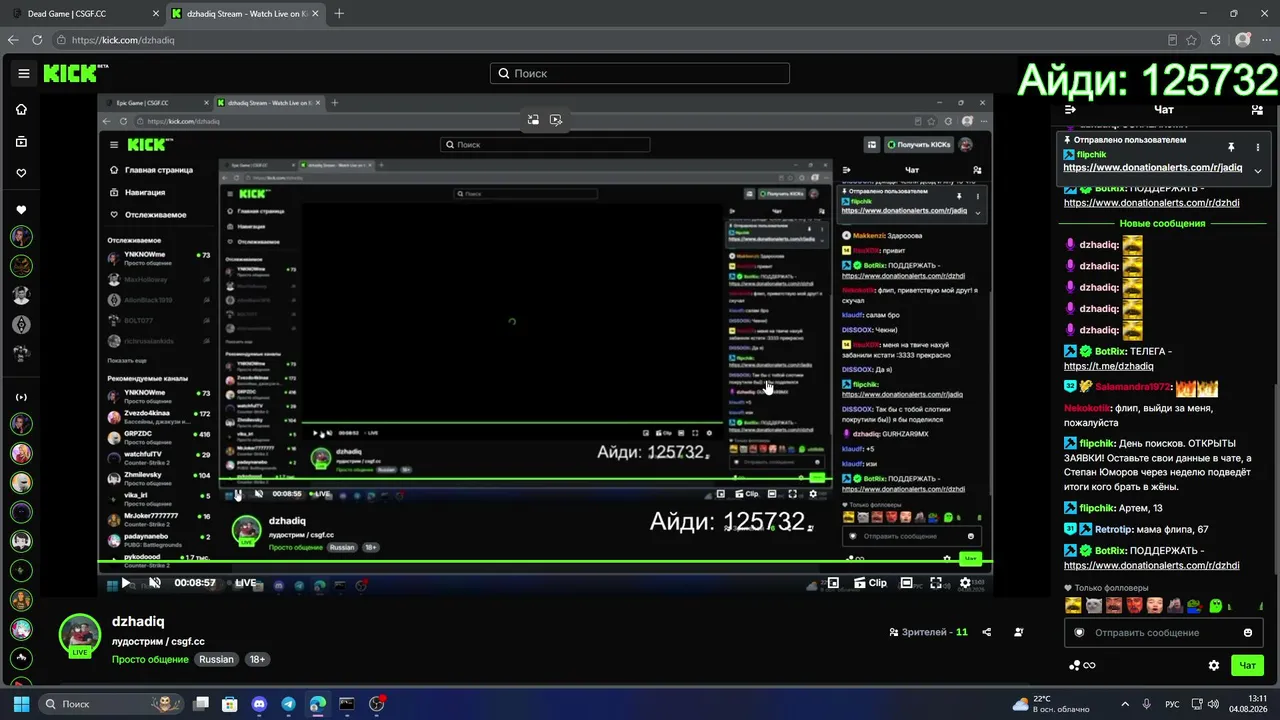Go to Kick home via sidebar house icon

click(22, 109)
